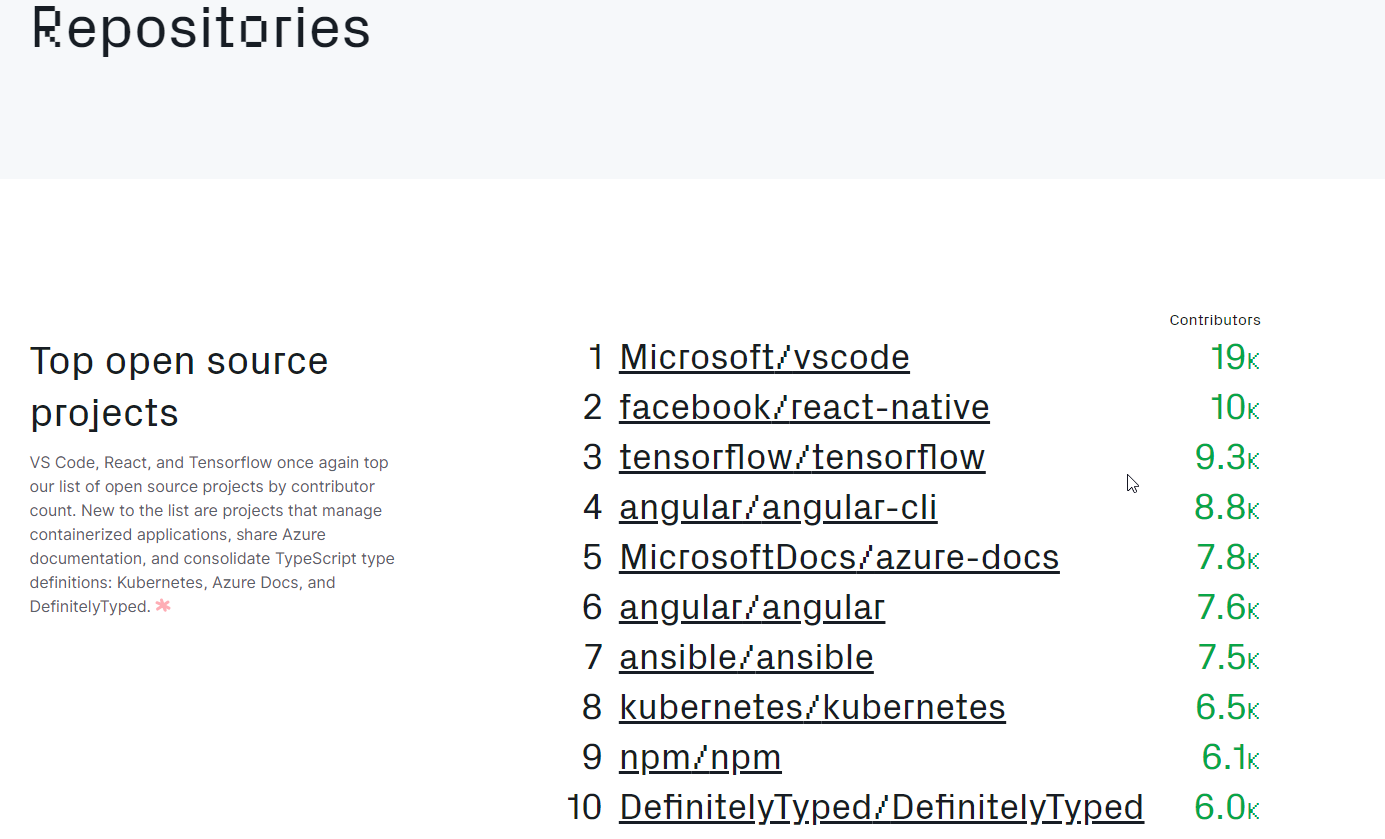Image resolution: width=1385 pixels, height=839 pixels.
Task: Open the angular/angular repository link
Action: pyautogui.click(x=752, y=607)
